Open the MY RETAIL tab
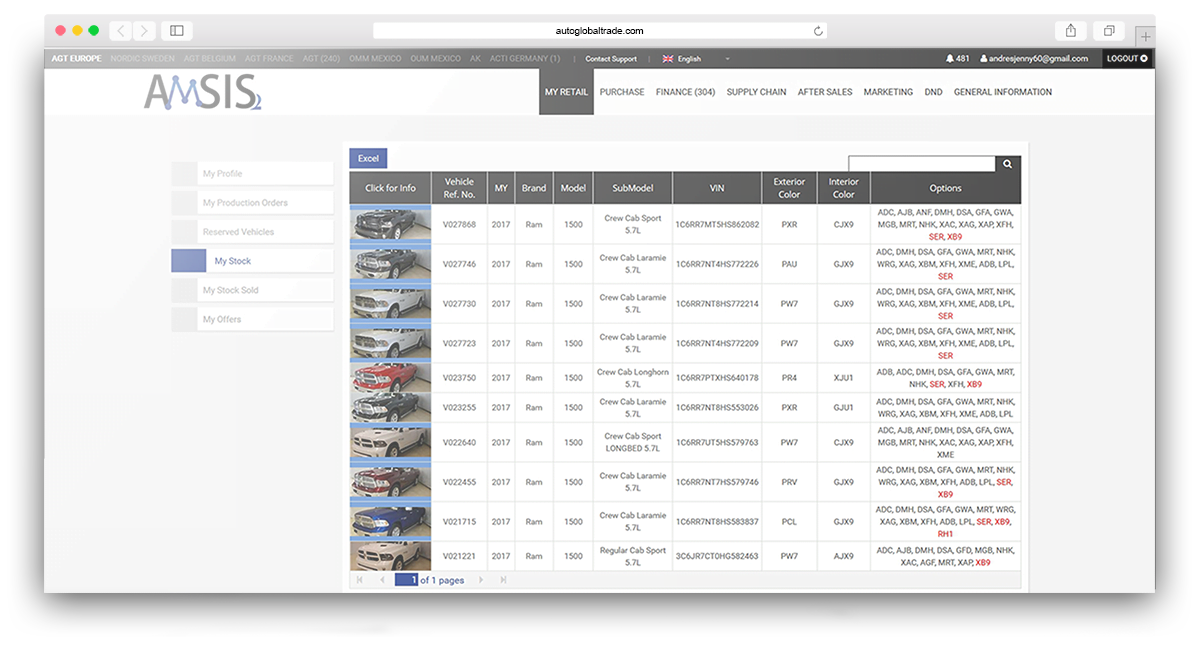The width and height of the screenshot is (1200, 646). click(x=566, y=92)
